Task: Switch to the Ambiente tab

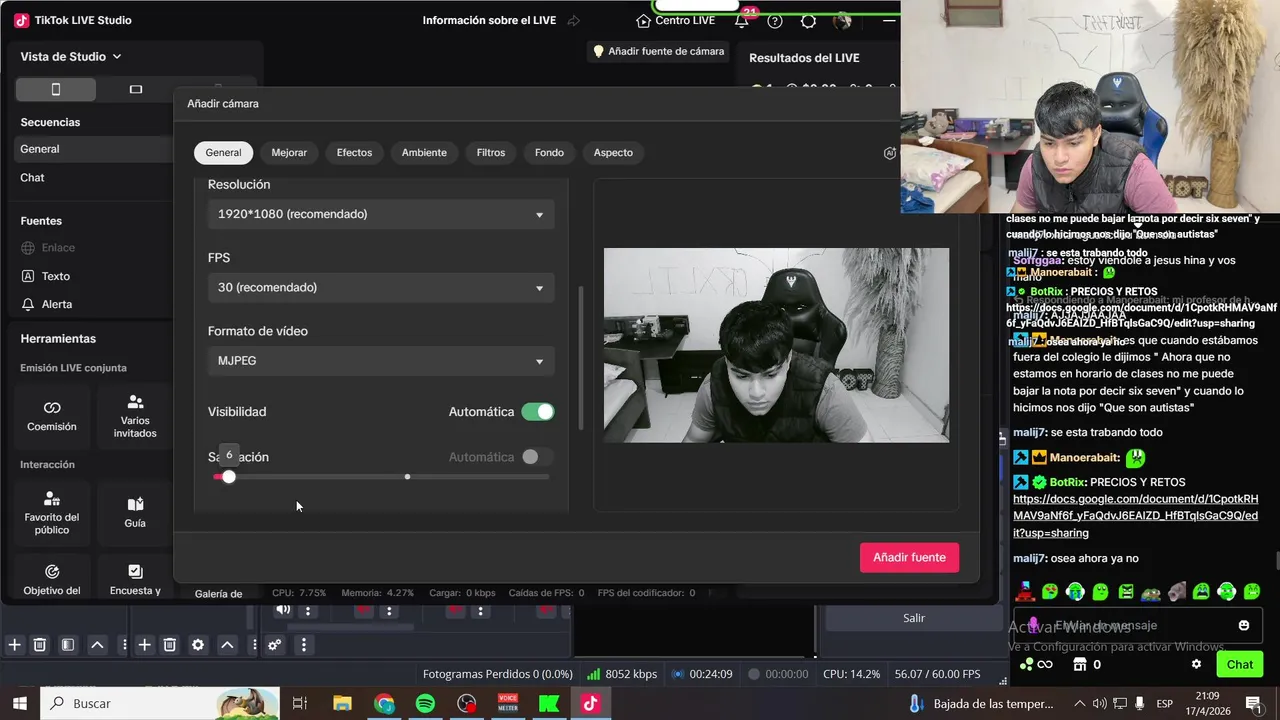Action: point(424,153)
